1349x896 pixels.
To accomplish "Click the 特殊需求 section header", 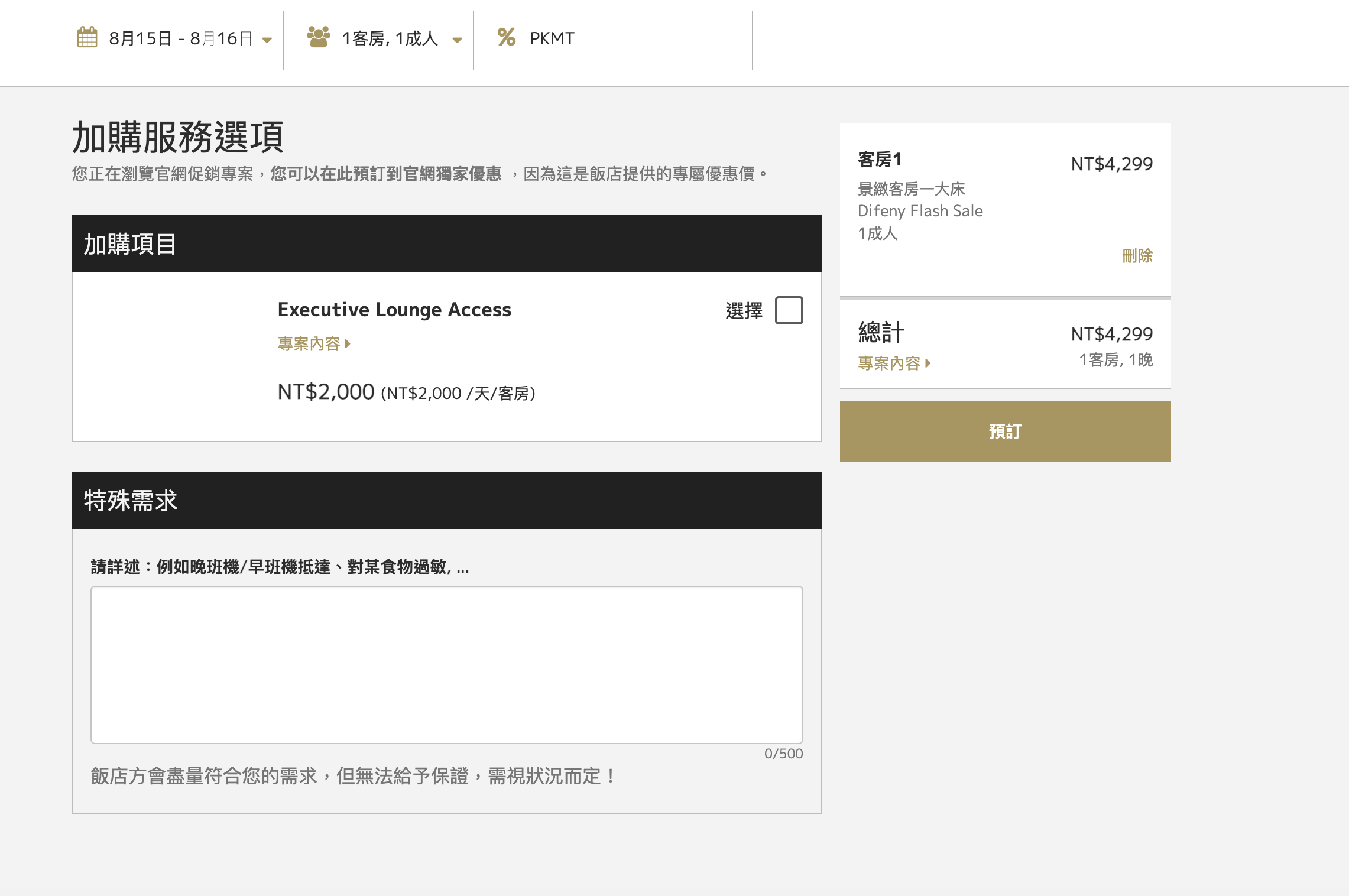I will click(447, 501).
